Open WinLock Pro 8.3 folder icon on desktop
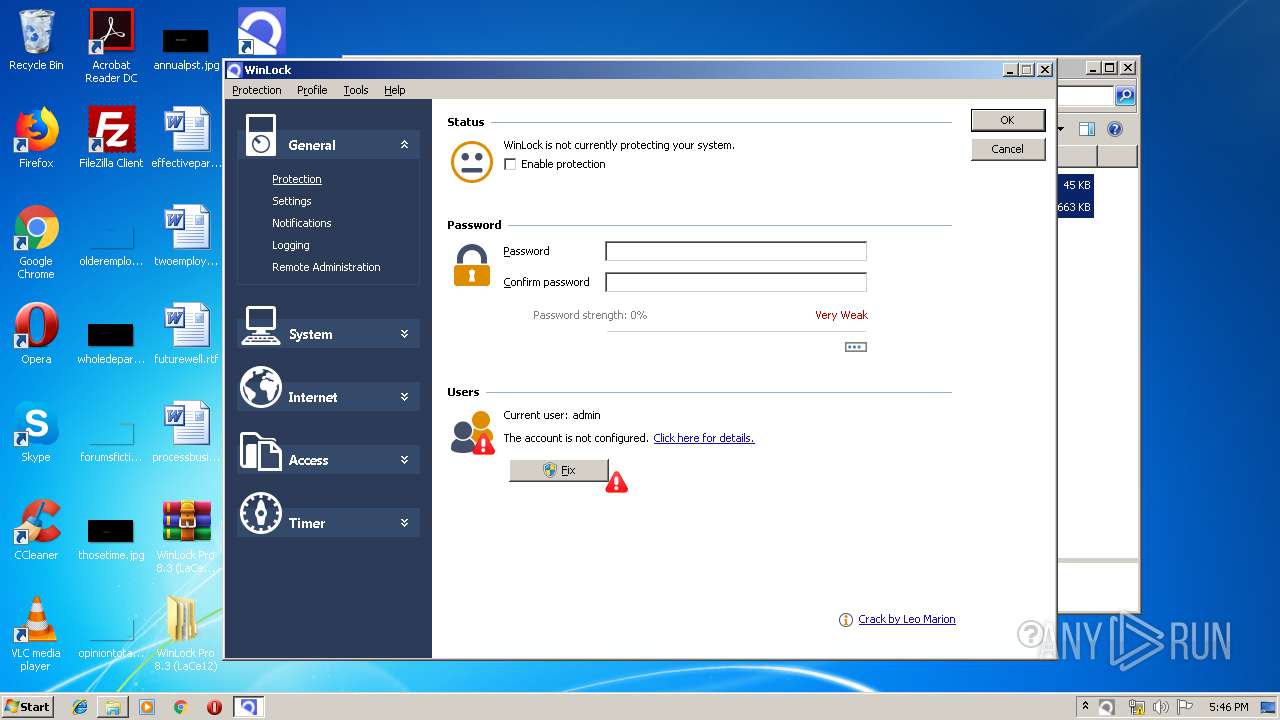Image resolution: width=1280 pixels, height=720 pixels. tap(186, 634)
